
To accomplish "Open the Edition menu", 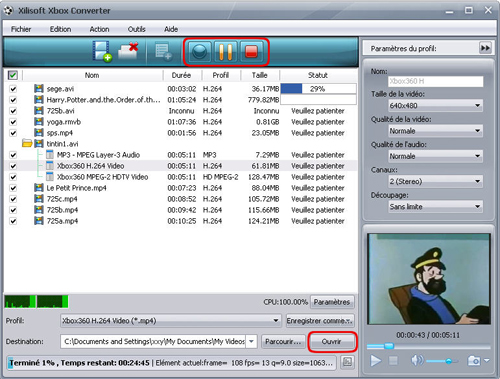I will pos(60,29).
